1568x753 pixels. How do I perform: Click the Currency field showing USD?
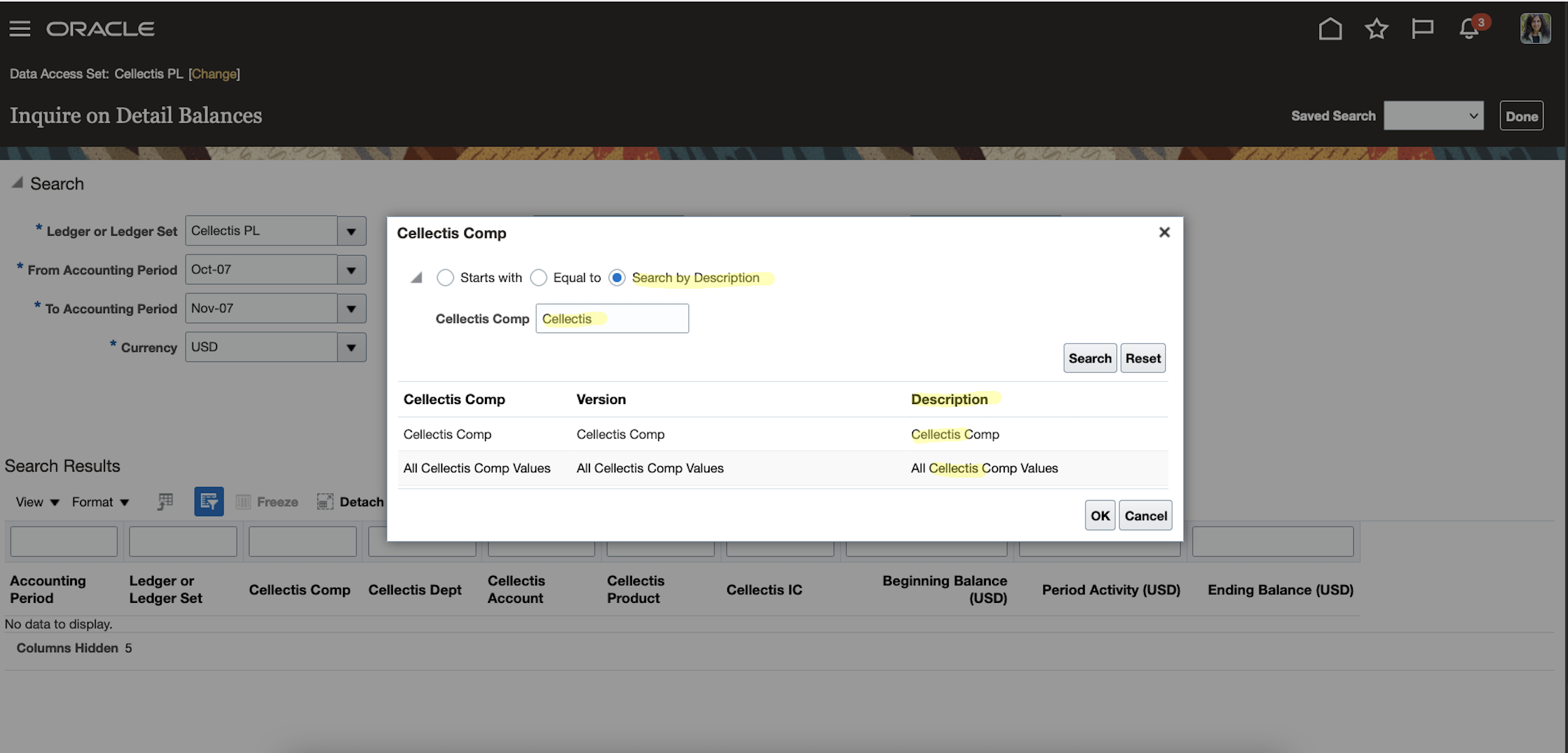tap(261, 347)
